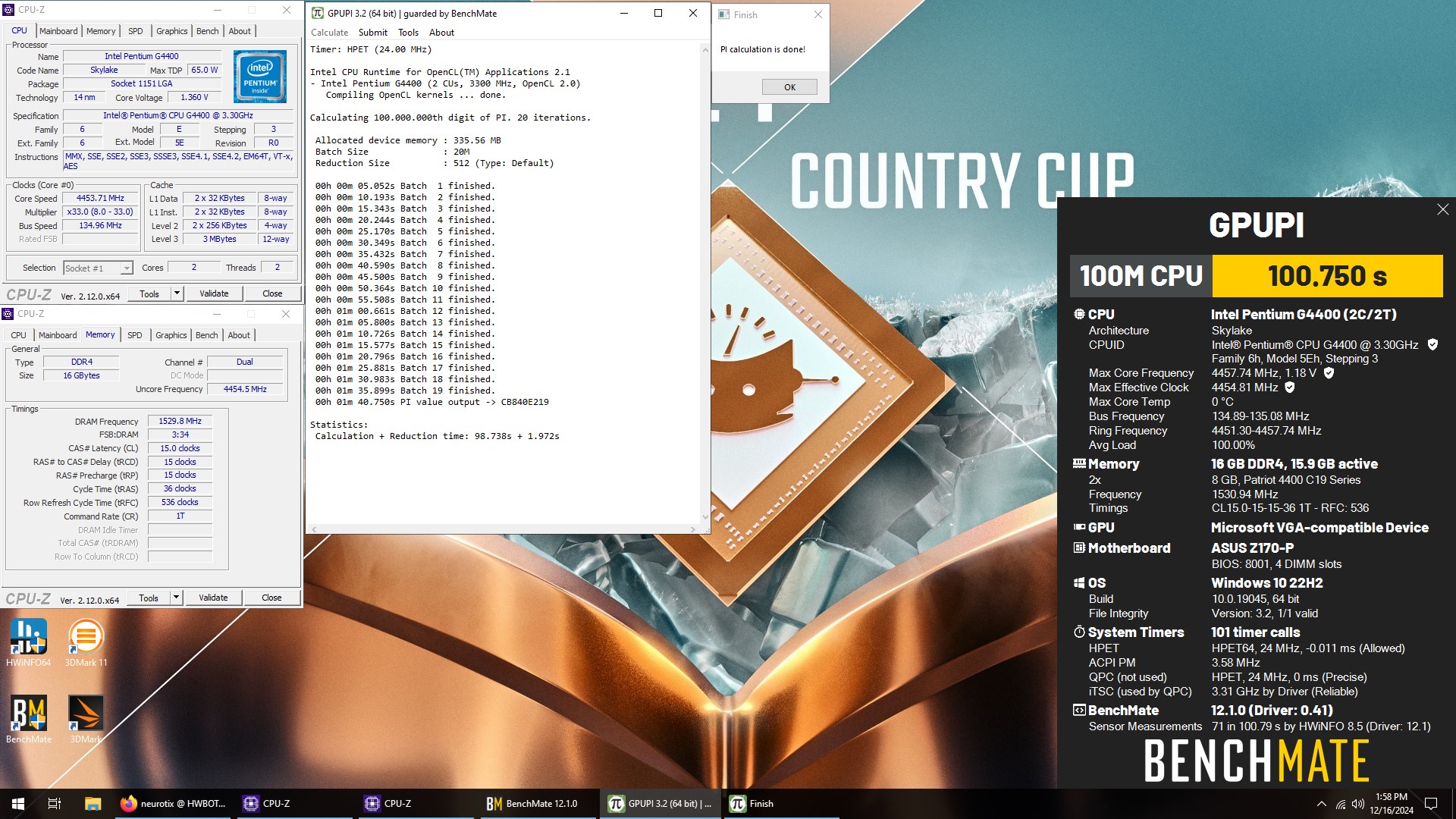This screenshot has height=819, width=1456.
Task: Open Windows Start menu
Action: click(18, 804)
